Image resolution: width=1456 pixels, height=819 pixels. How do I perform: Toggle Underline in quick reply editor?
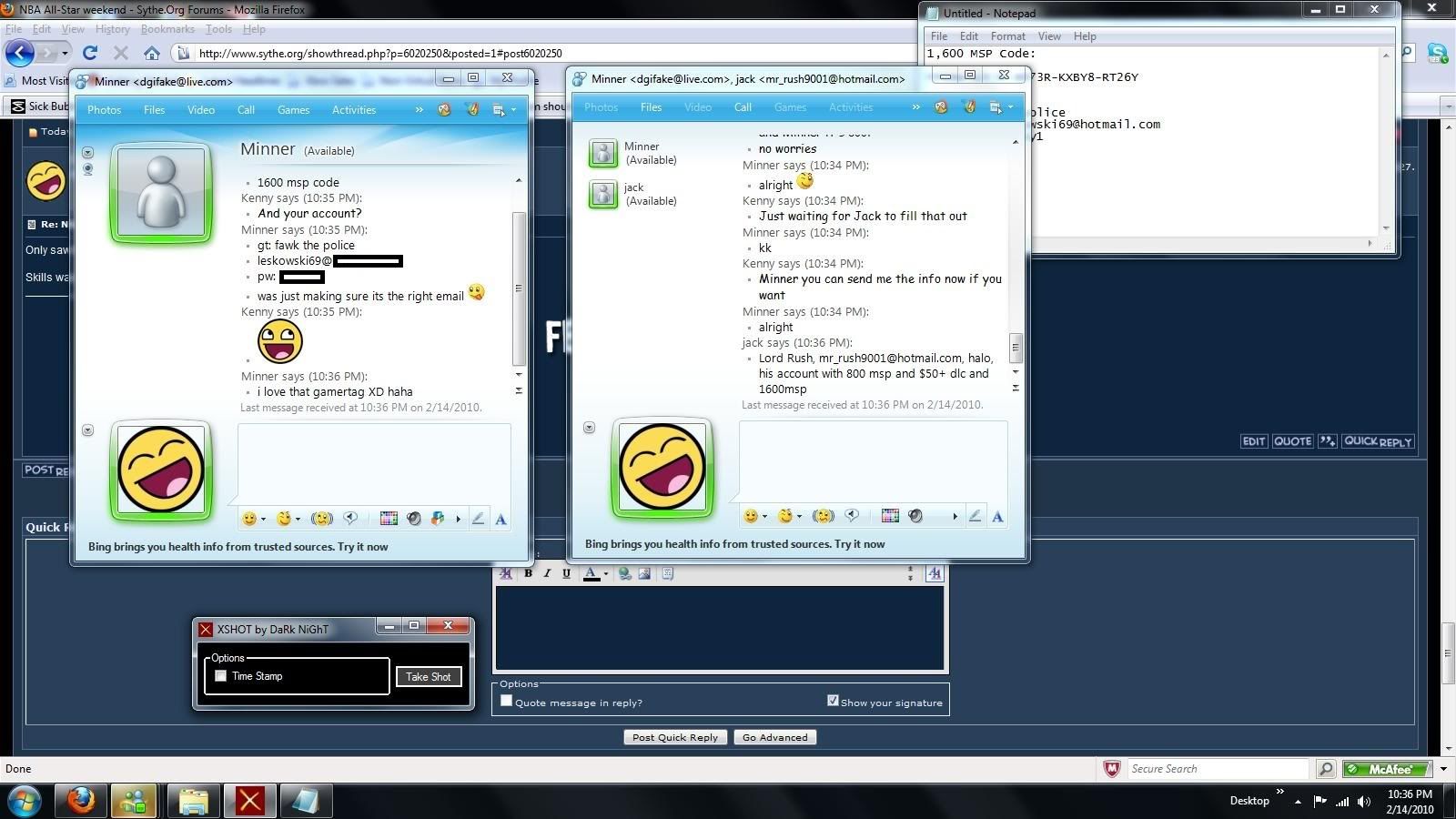click(566, 573)
